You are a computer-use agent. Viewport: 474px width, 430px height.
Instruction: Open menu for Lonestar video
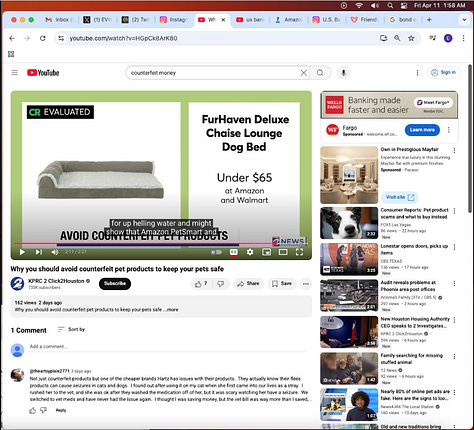pyautogui.click(x=454, y=247)
